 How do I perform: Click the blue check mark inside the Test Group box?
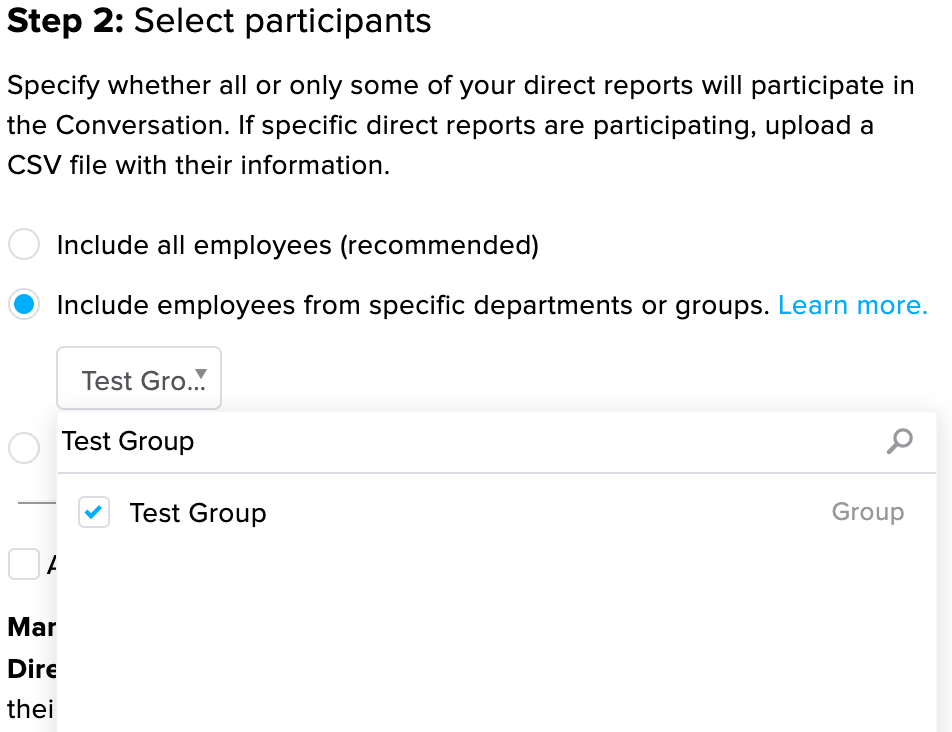[94, 512]
